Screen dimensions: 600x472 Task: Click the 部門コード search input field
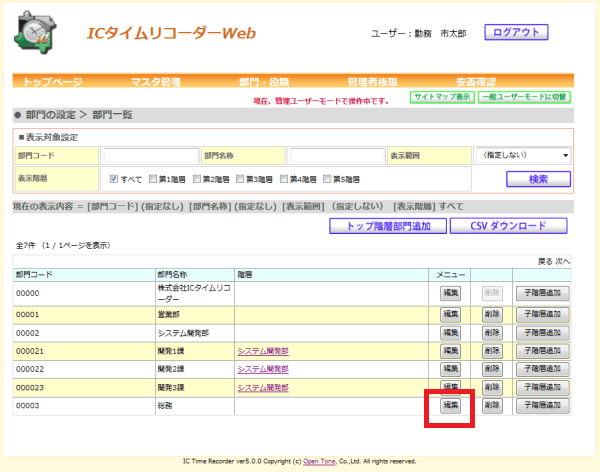coord(150,156)
